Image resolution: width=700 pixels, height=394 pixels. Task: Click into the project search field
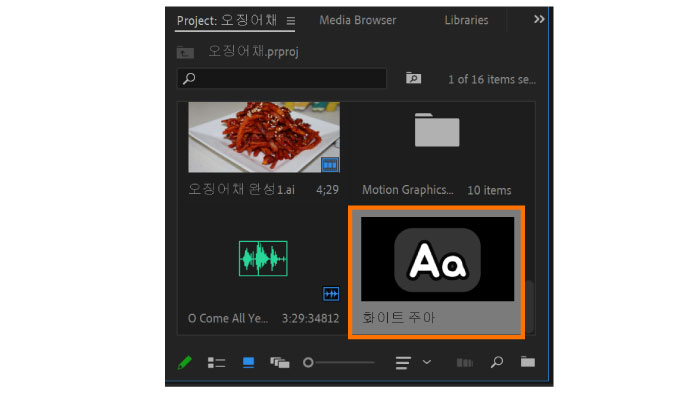click(282, 79)
